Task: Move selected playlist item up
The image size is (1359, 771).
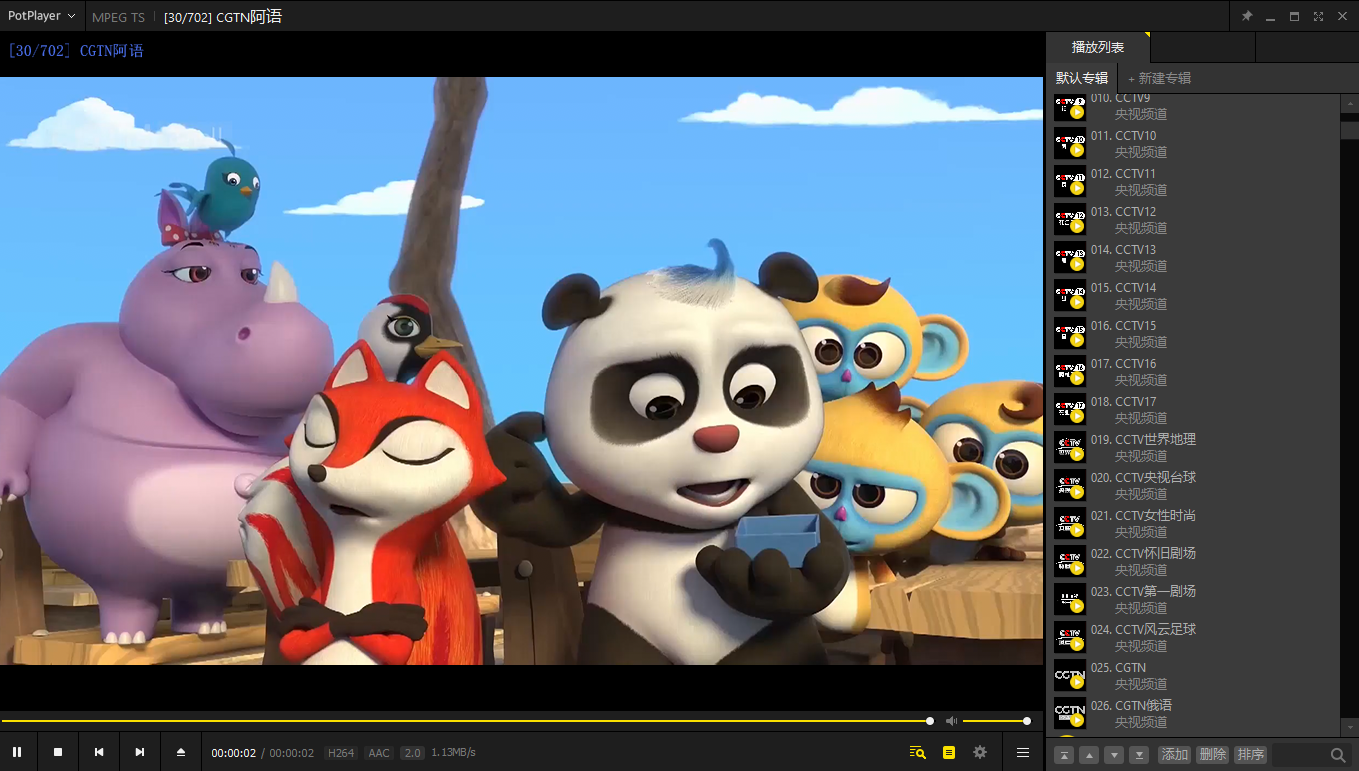Action: pyautogui.click(x=1089, y=755)
